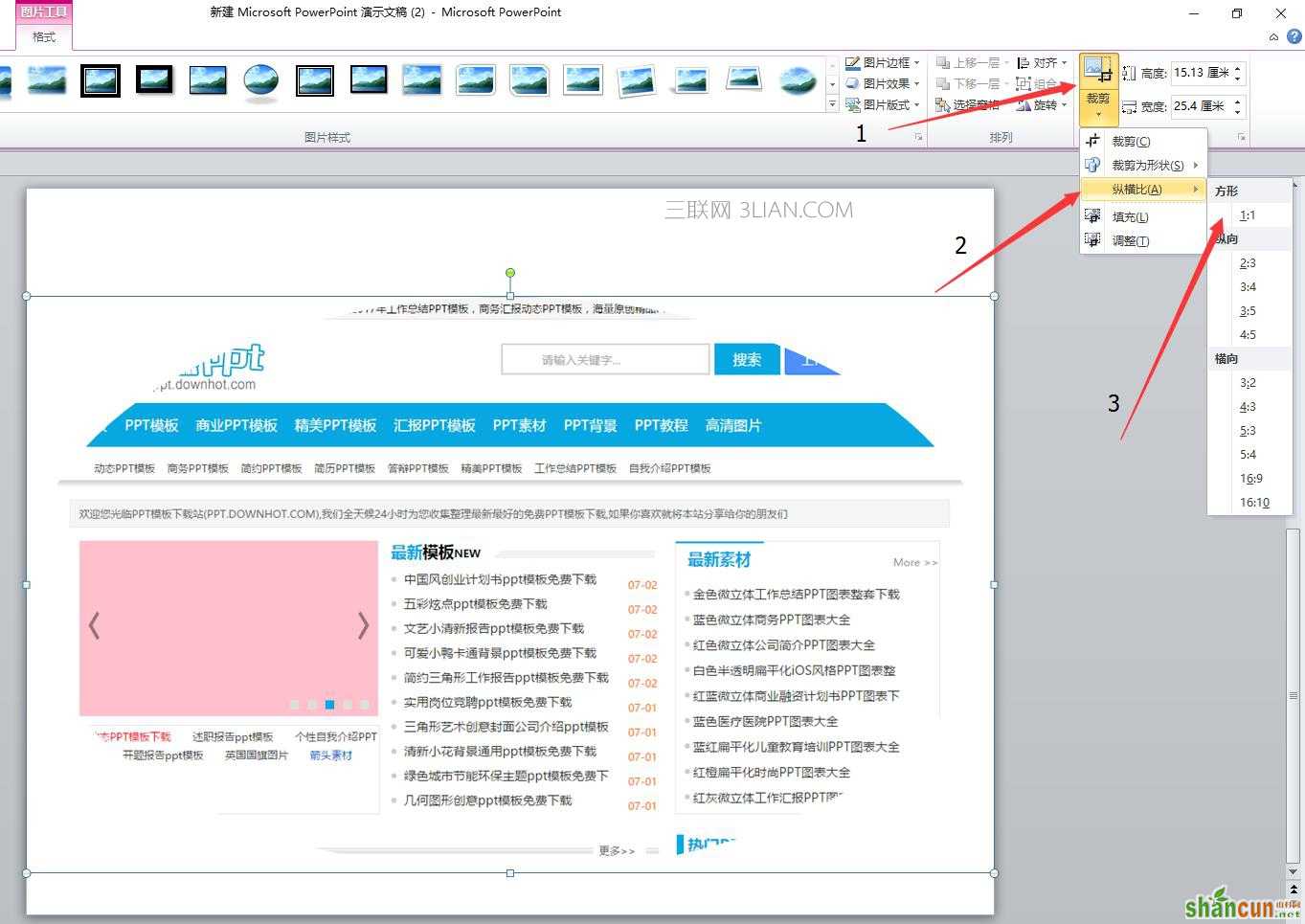This screenshot has height=924, width=1305.
Task: Open the 裁剪为形状(S) submenu
Action: (1143, 165)
